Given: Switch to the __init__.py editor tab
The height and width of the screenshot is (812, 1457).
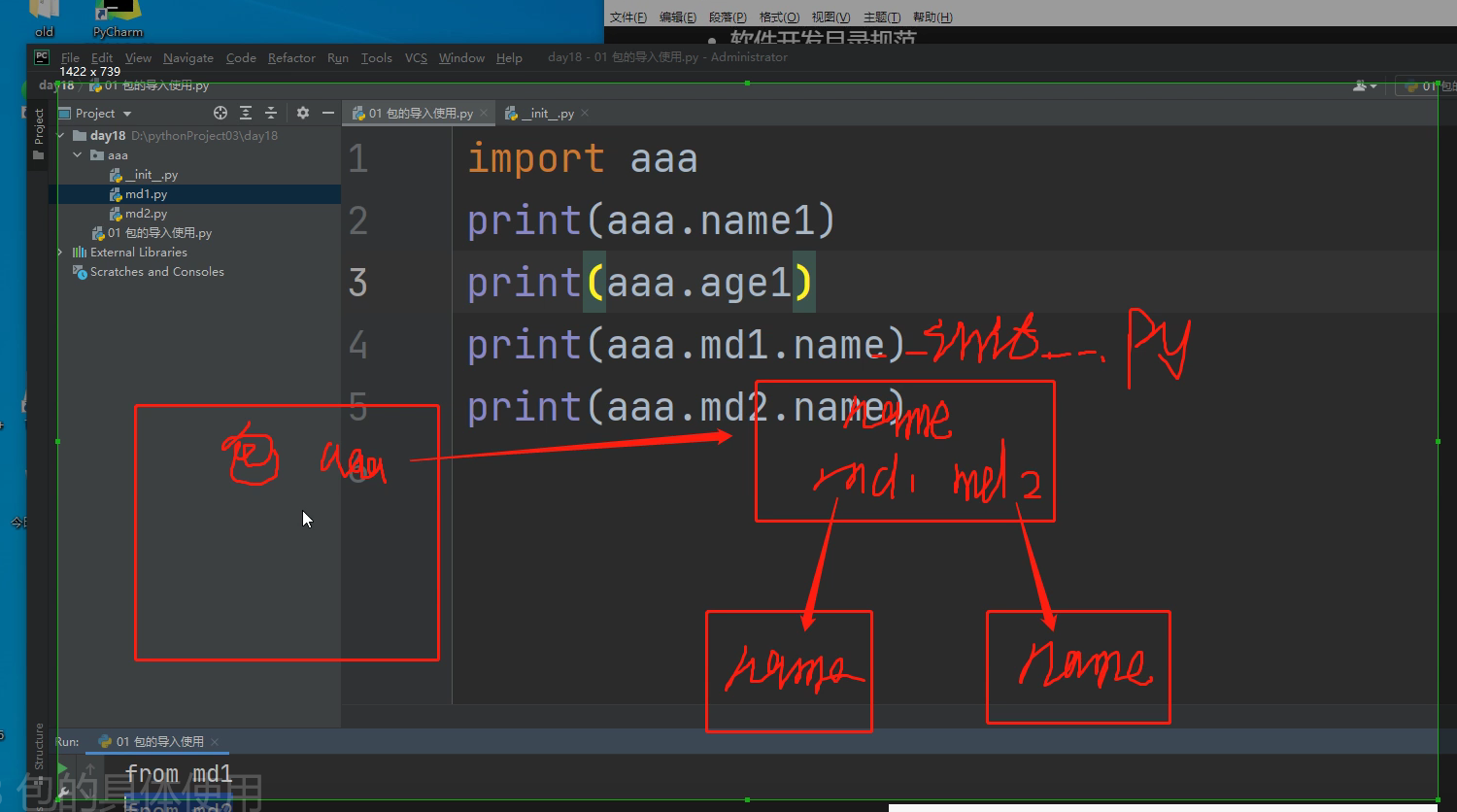Looking at the screenshot, I should (x=547, y=114).
